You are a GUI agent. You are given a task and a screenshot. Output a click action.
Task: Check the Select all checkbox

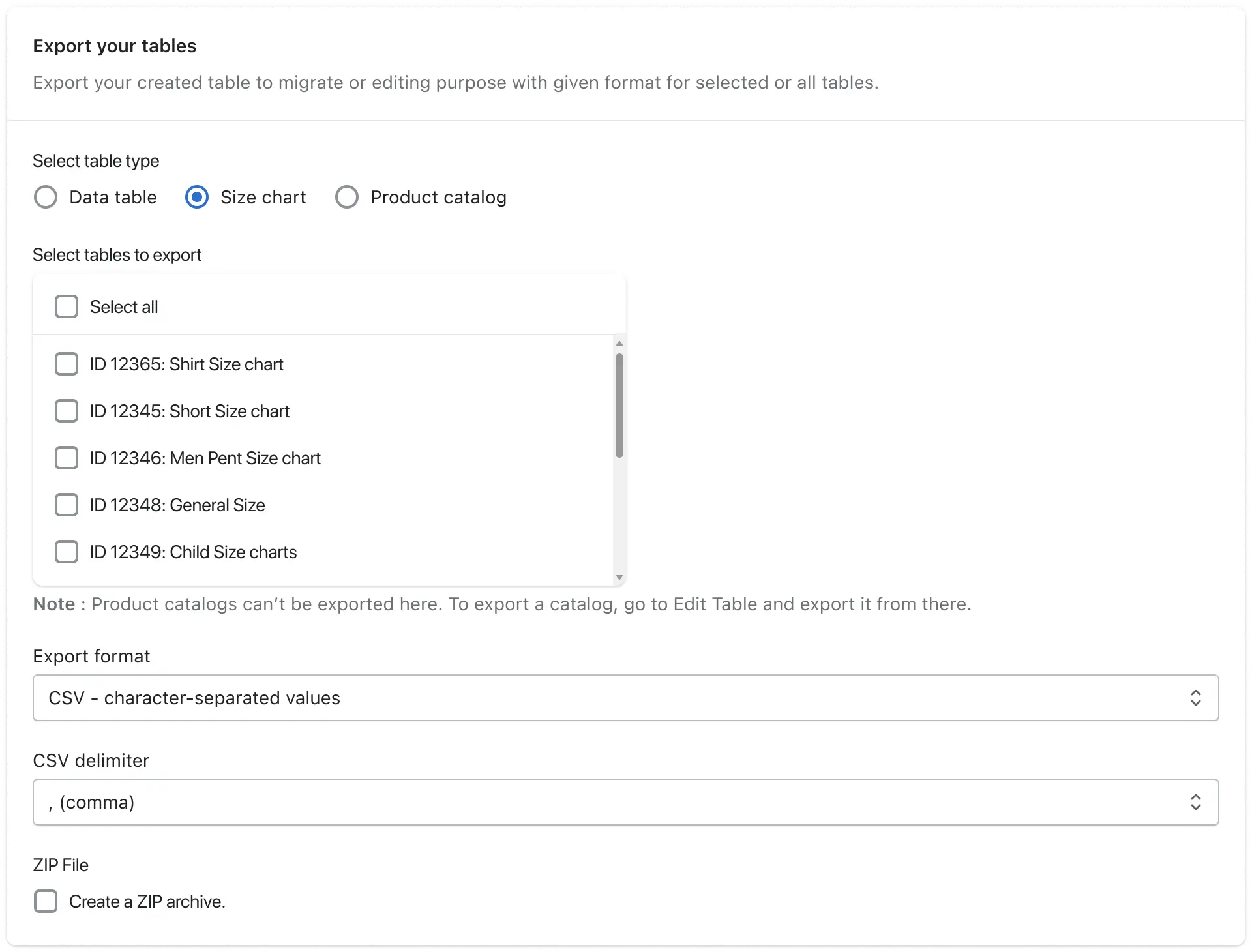click(67, 306)
